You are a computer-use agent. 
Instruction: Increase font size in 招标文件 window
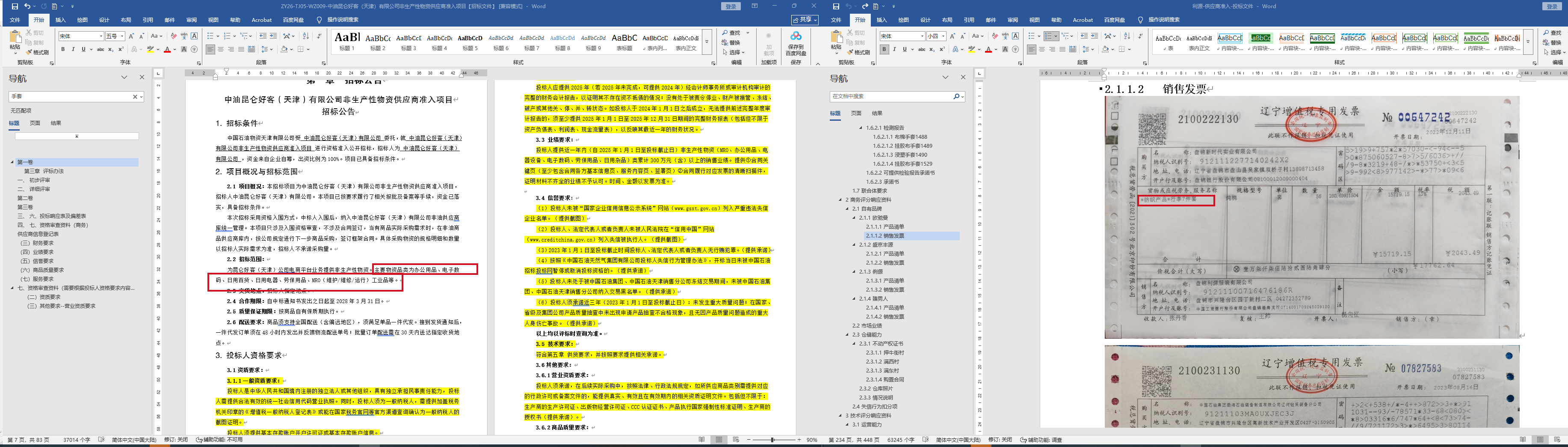pyautogui.click(x=132, y=36)
